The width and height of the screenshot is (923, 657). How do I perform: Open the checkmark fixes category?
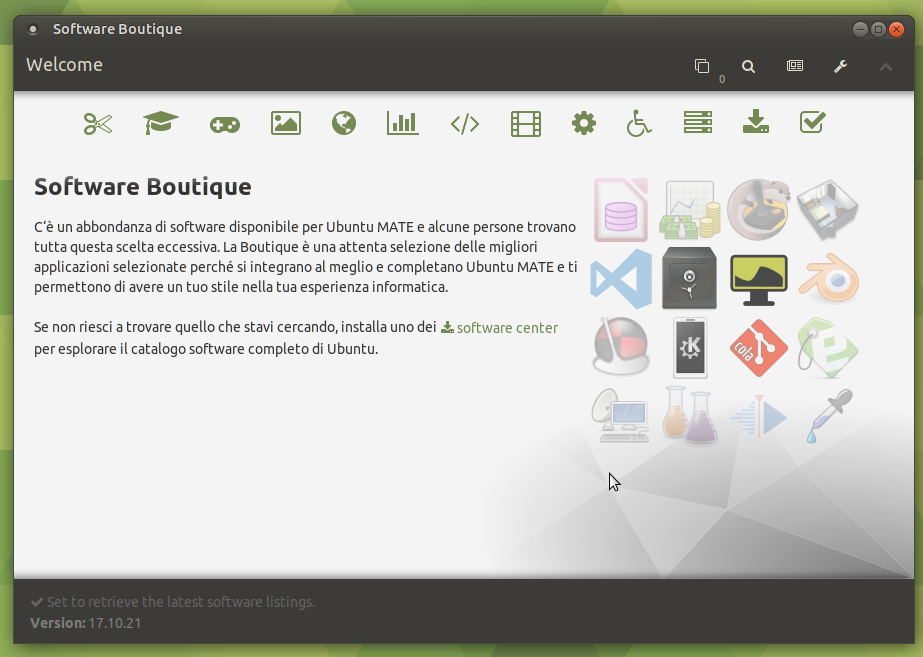coord(813,122)
